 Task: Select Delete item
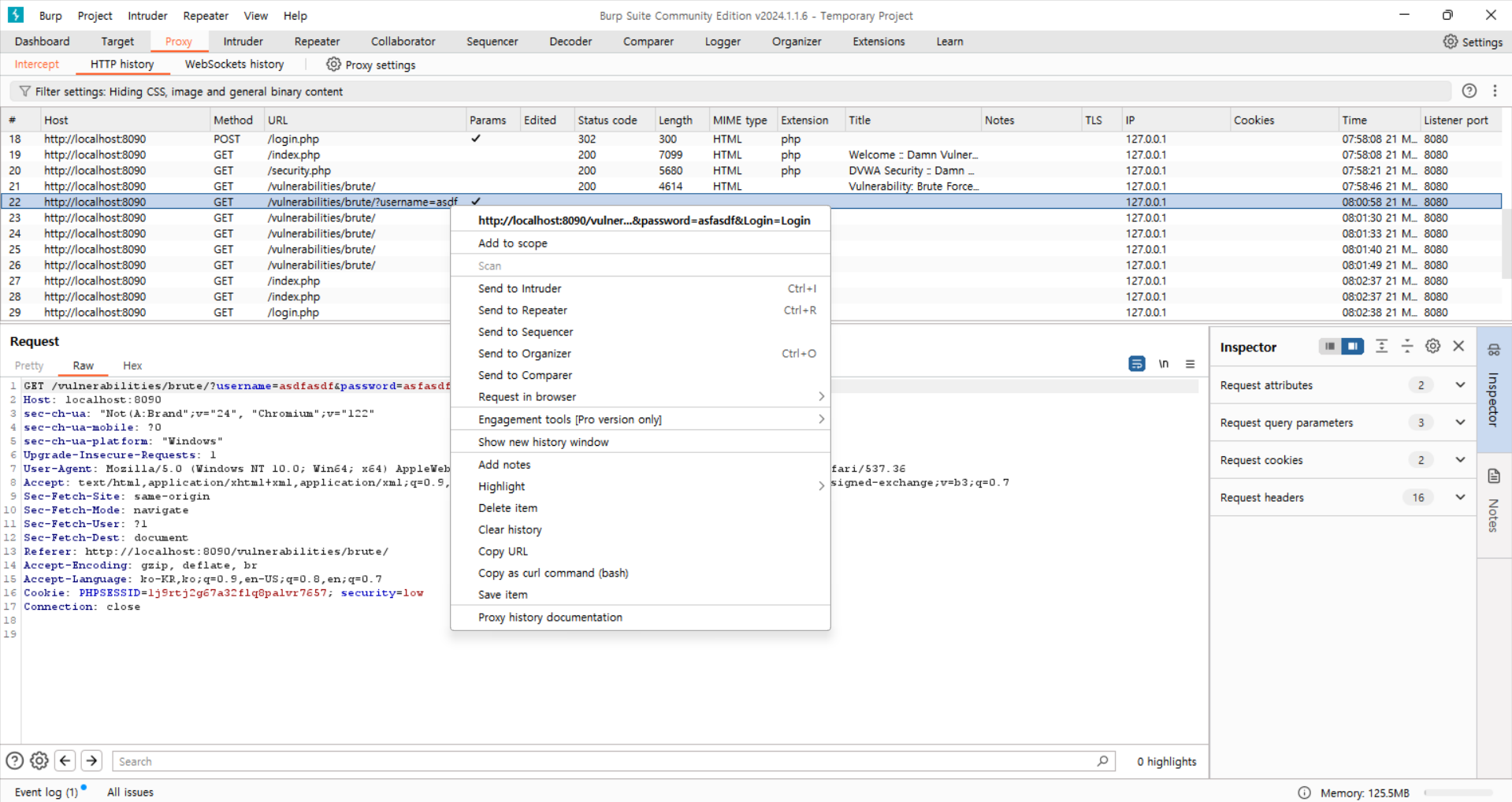[641, 508]
